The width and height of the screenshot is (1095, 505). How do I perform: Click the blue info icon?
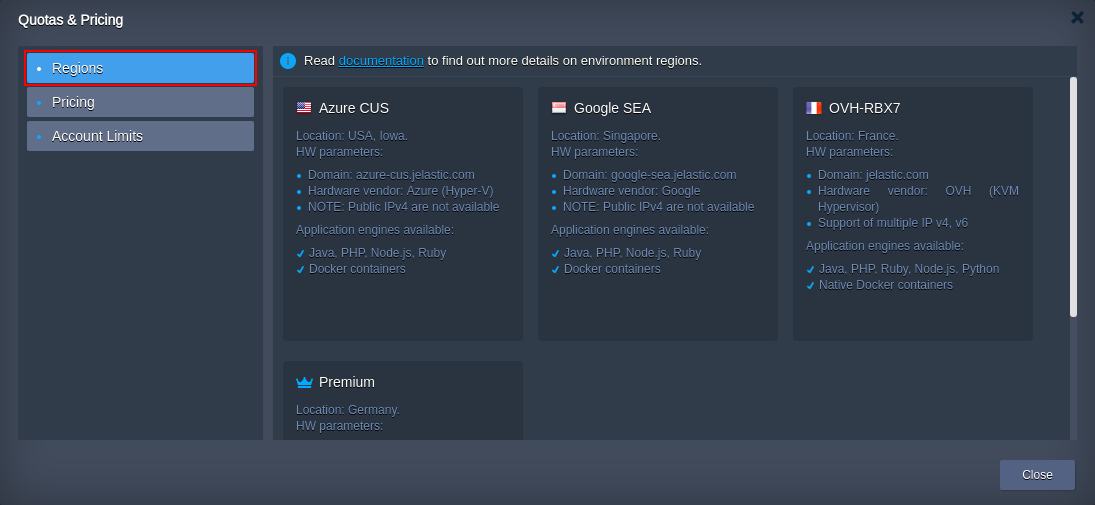pyautogui.click(x=288, y=61)
